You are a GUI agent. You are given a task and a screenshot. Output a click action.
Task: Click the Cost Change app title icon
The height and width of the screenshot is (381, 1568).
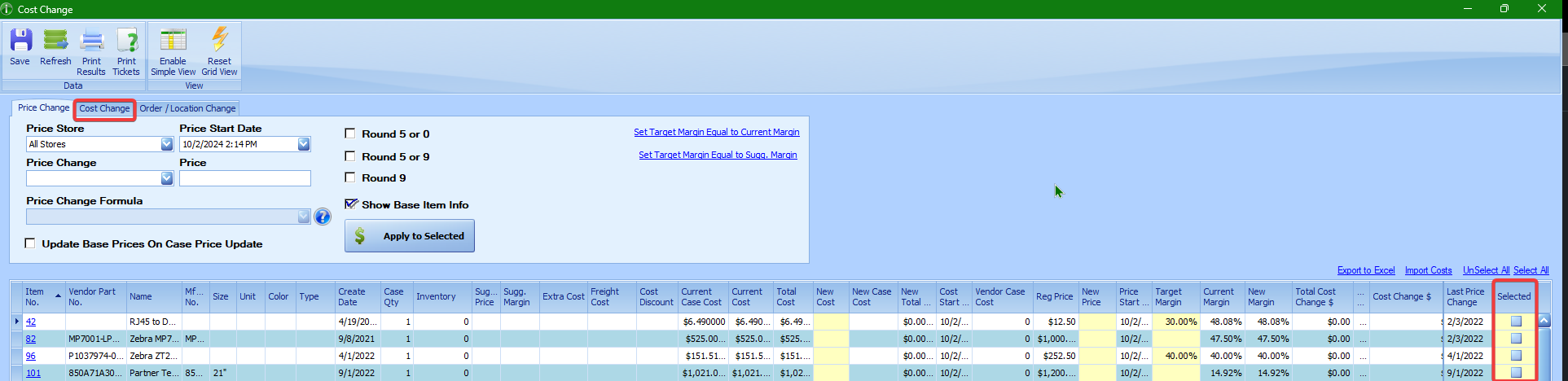pyautogui.click(x=7, y=9)
